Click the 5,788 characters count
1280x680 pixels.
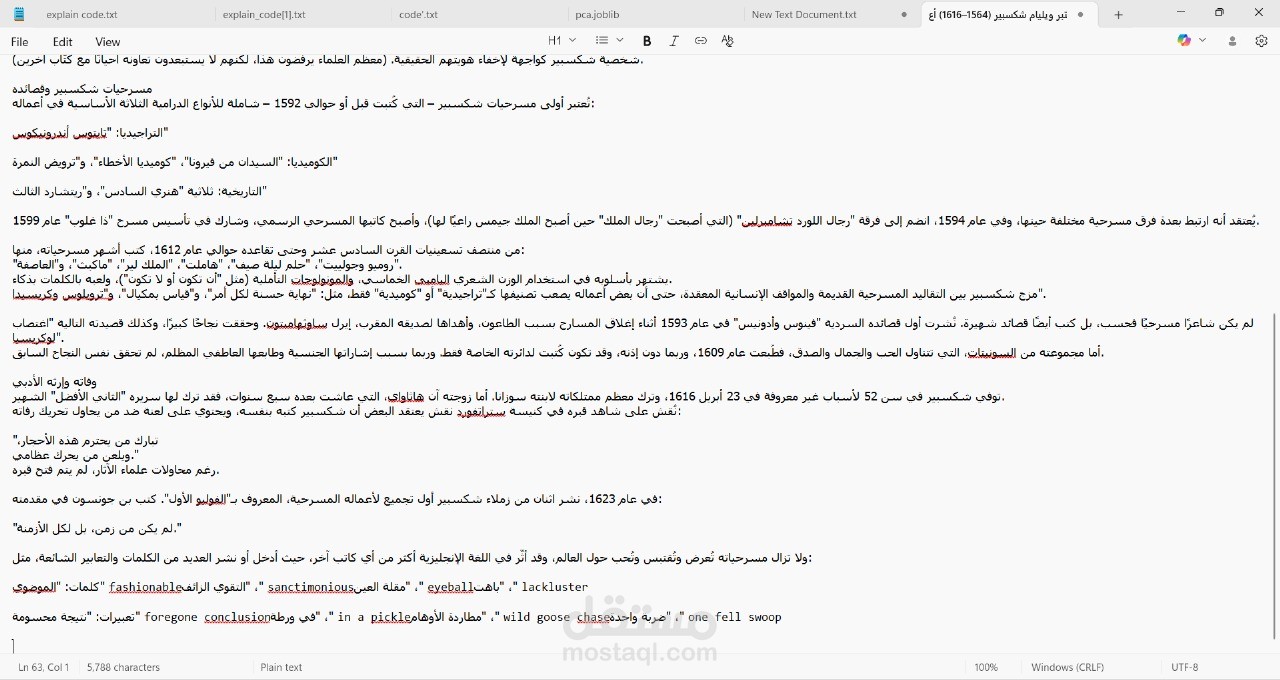click(123, 667)
